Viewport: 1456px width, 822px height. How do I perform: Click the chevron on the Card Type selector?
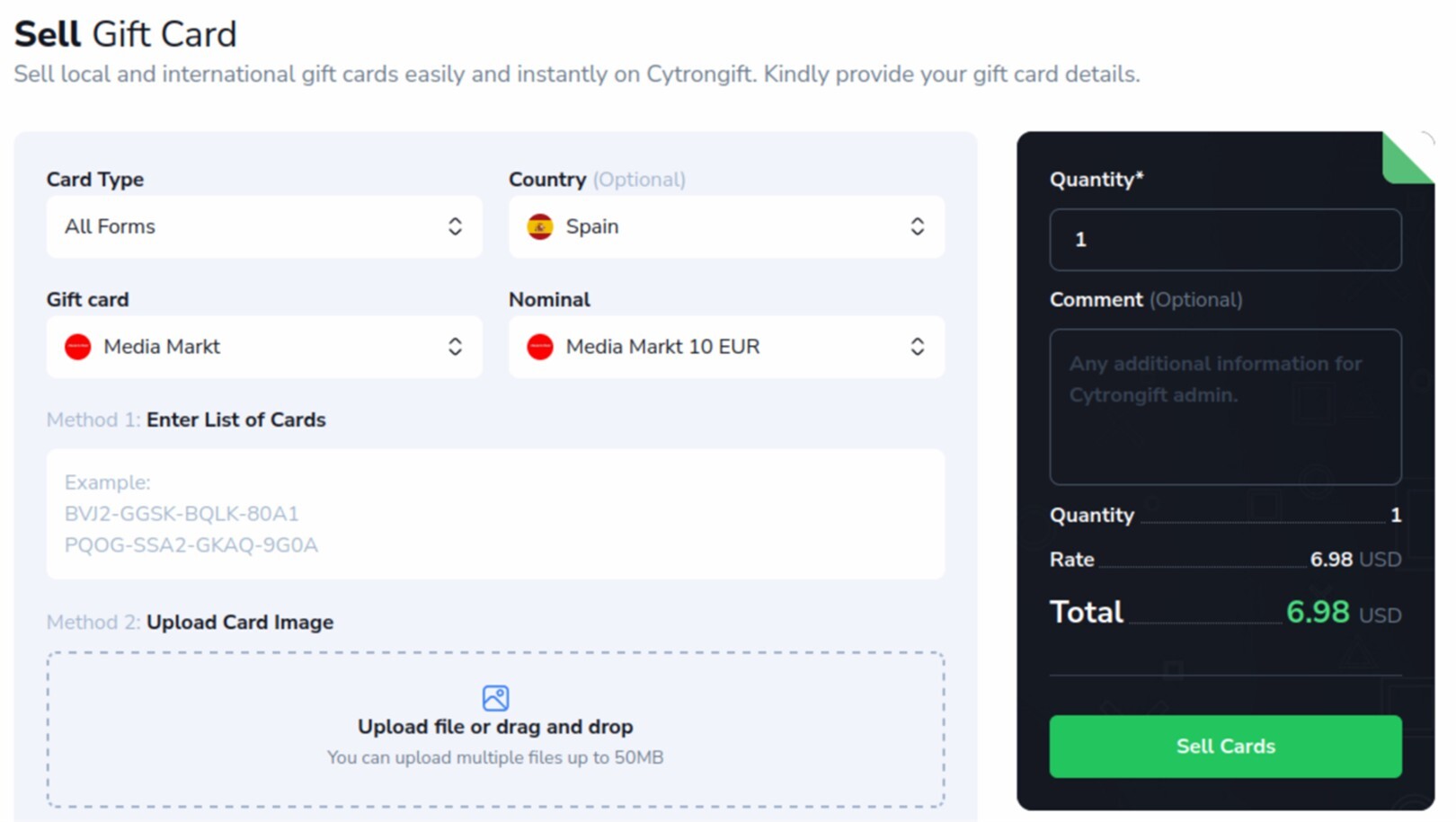coord(456,226)
